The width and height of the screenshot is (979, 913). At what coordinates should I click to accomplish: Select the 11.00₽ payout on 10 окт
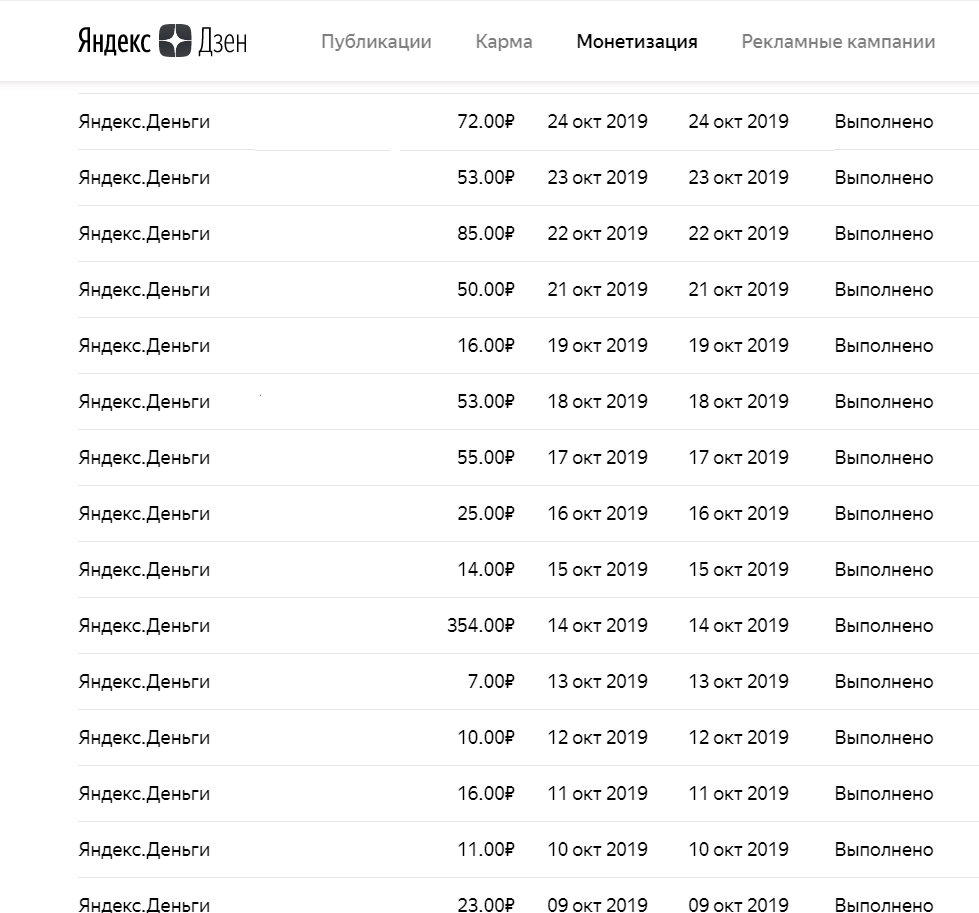(486, 849)
